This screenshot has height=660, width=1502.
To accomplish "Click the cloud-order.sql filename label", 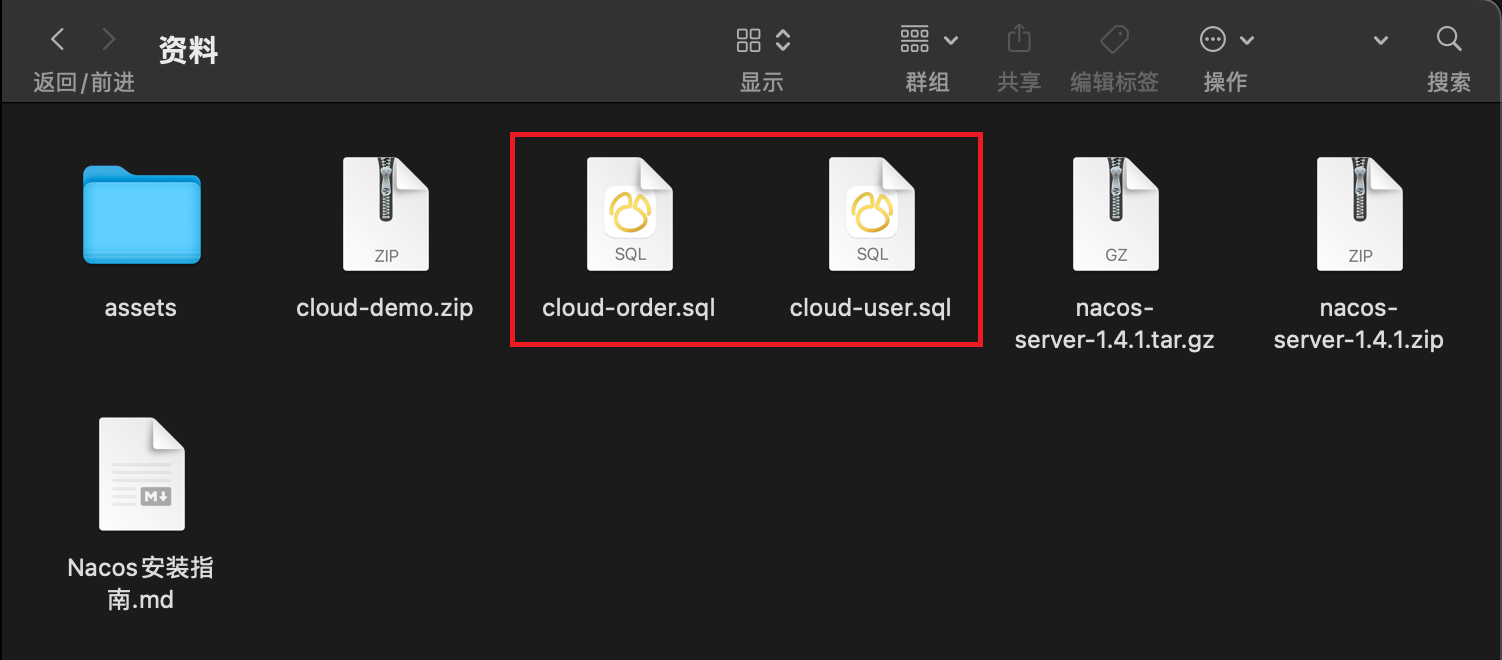I will 629,308.
